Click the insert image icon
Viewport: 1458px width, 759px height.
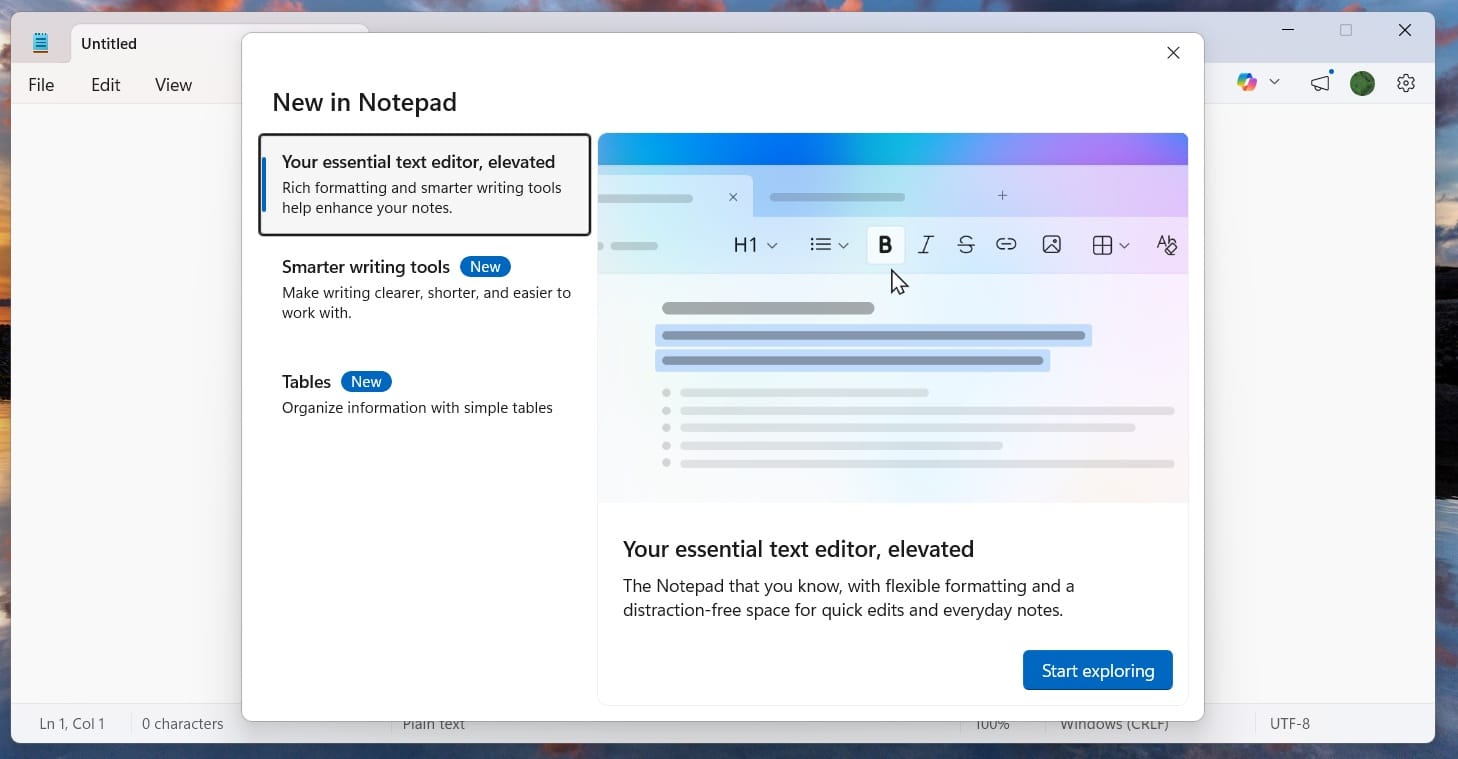pos(1051,244)
